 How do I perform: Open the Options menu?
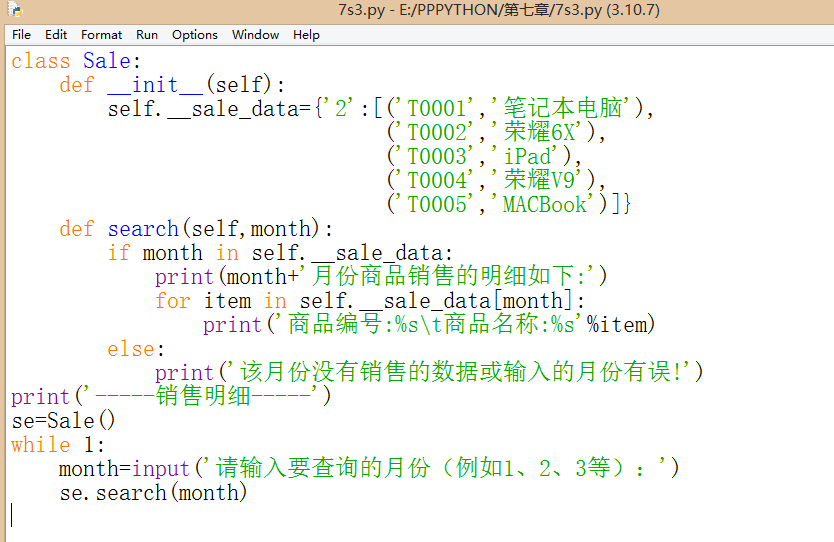(195, 35)
